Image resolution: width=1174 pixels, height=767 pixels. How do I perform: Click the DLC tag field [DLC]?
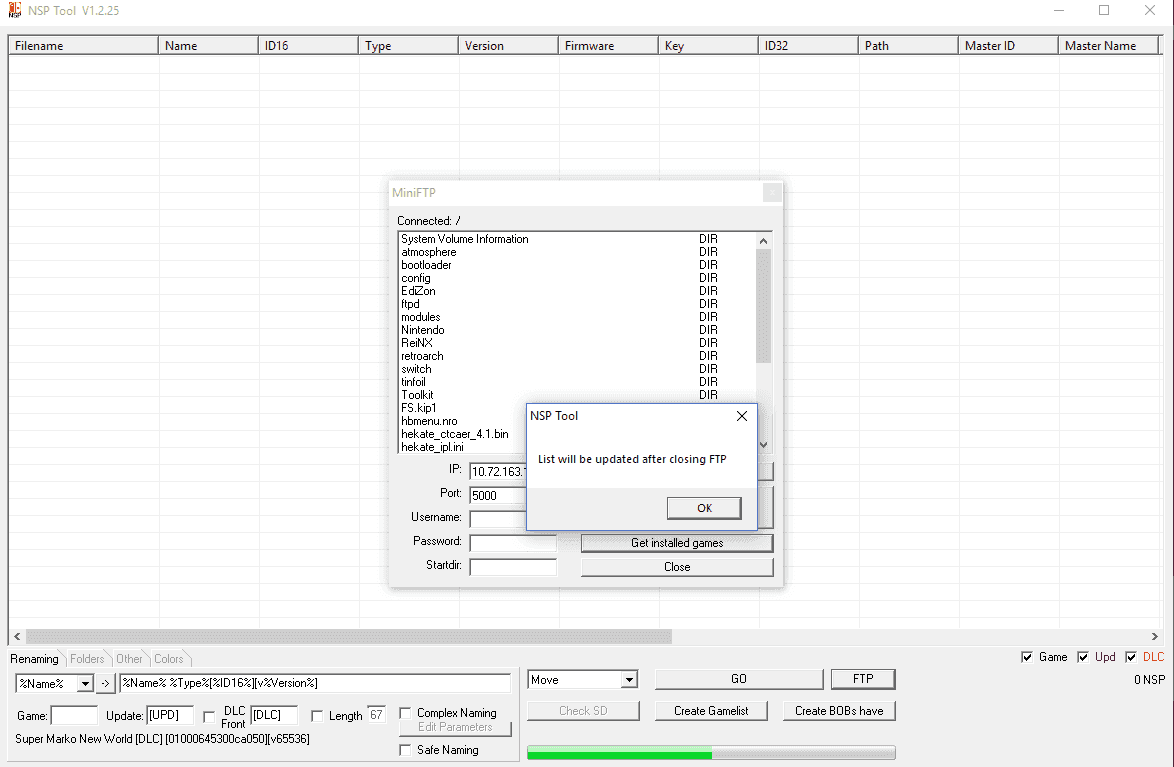274,715
